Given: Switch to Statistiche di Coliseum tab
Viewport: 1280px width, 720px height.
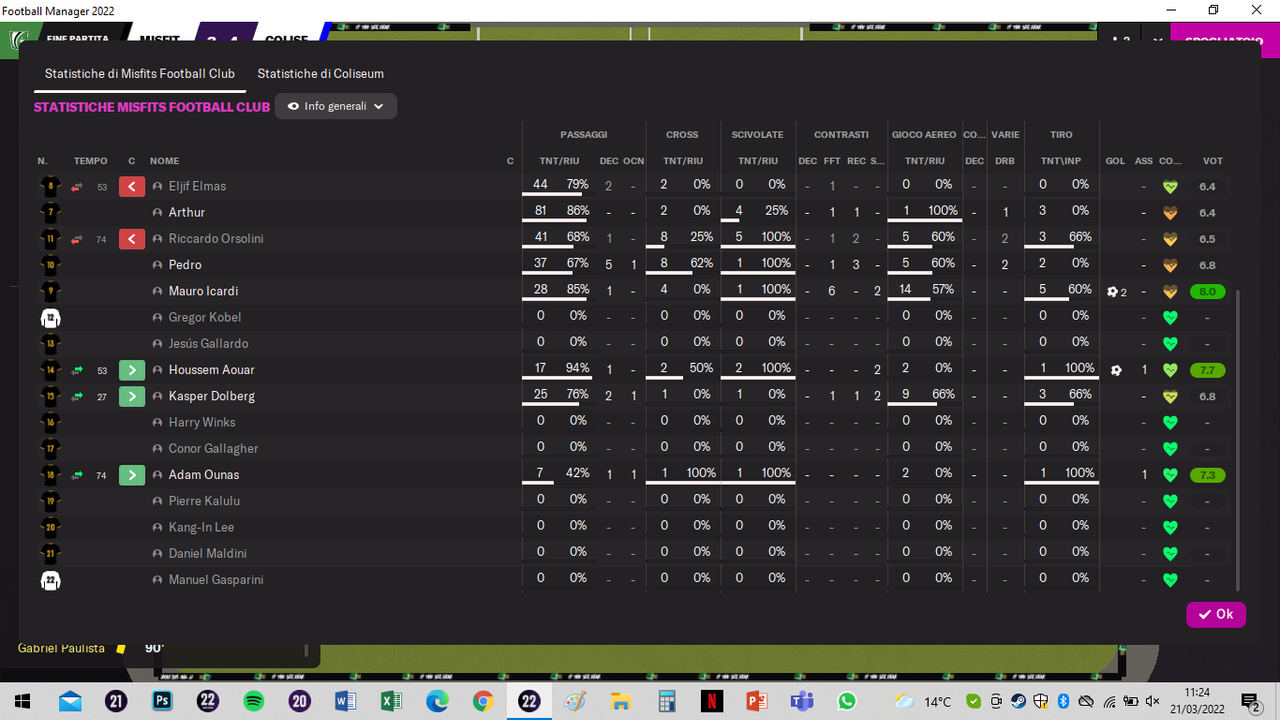Looking at the screenshot, I should click(321, 74).
